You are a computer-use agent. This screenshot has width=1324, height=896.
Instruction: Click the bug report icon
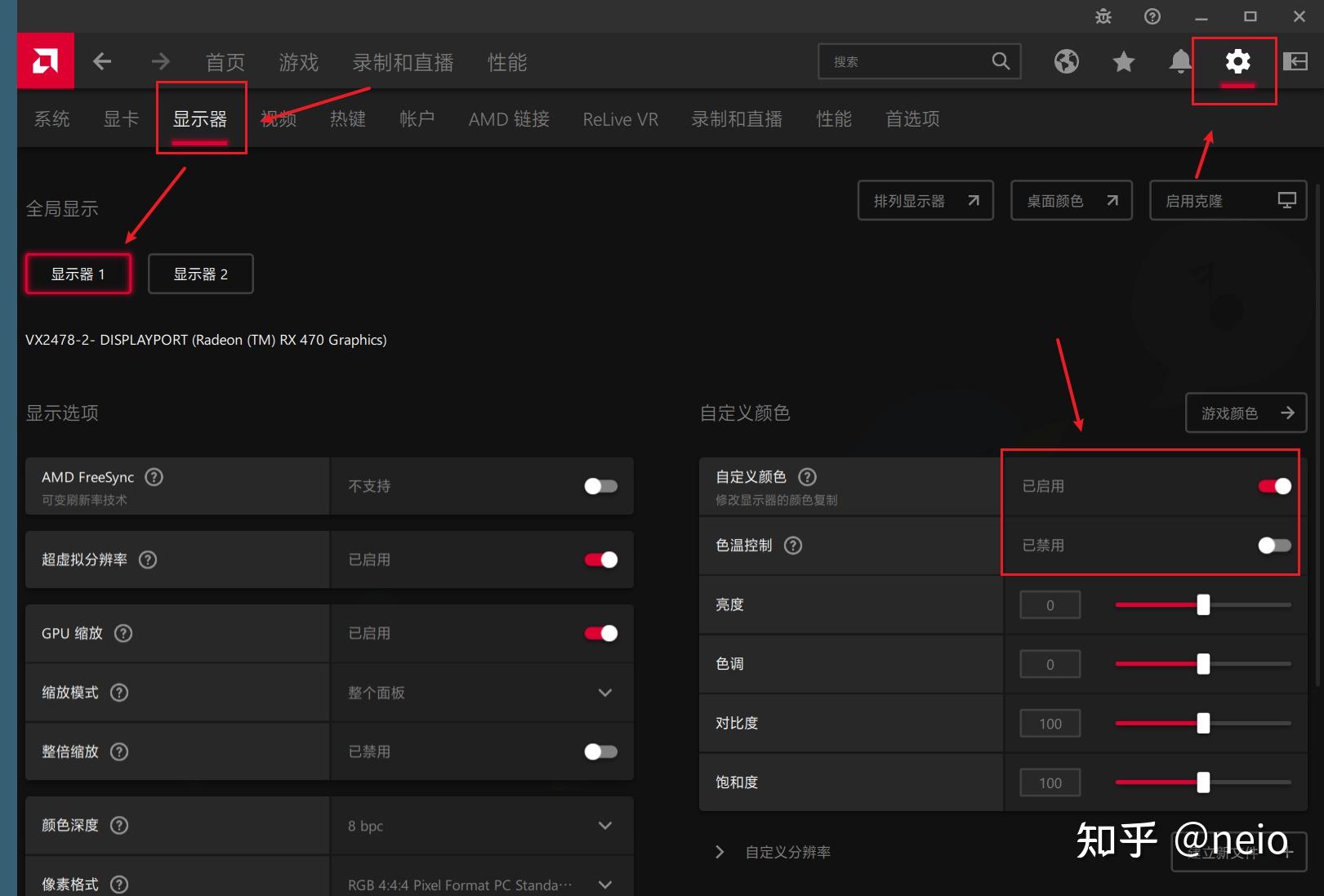point(1103,16)
